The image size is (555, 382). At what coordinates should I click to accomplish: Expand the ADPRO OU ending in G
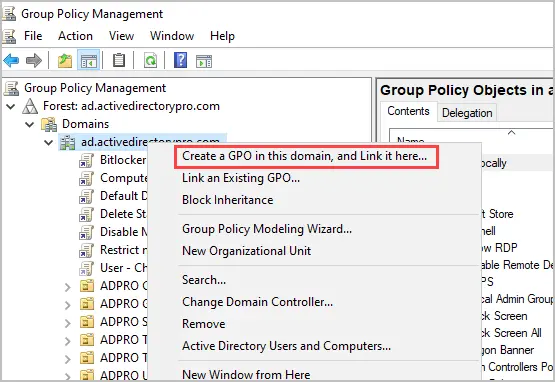[68, 305]
